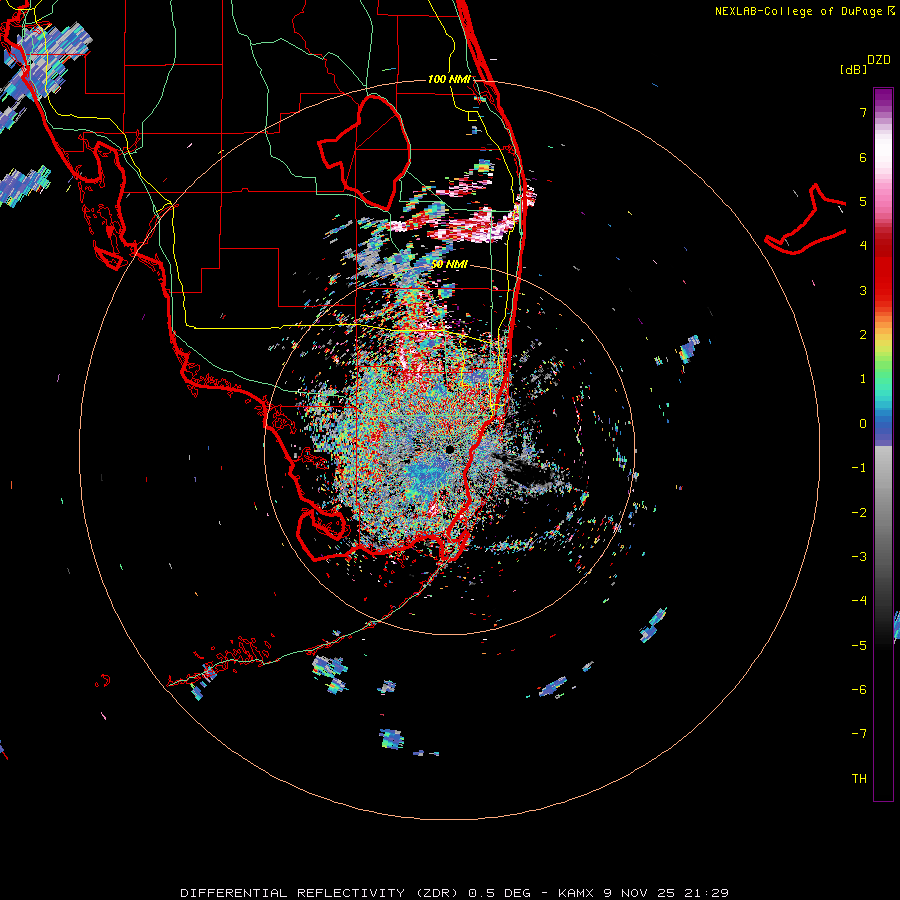Click the 5 value on the color scale
Screen dimensions: 900x900
(863, 201)
